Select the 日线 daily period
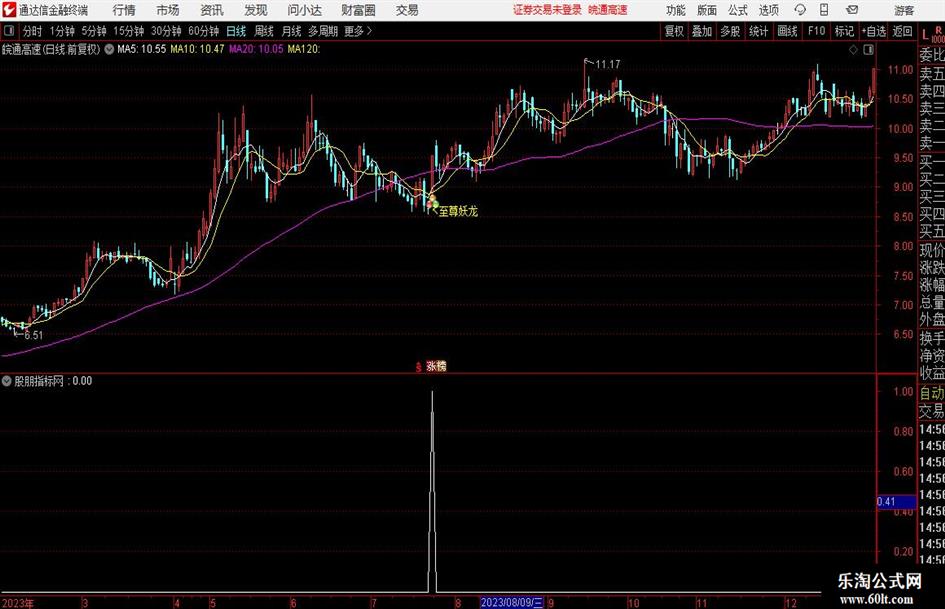The image size is (945, 609). pos(236,31)
